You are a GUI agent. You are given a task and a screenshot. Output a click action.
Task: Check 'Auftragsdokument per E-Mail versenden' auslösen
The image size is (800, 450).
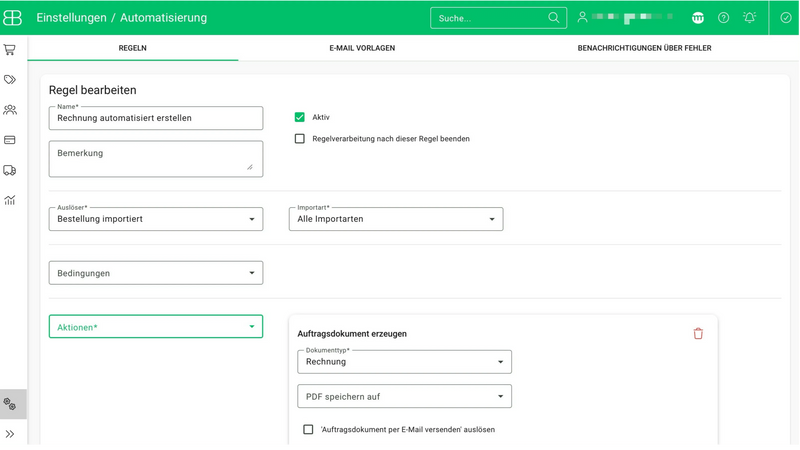pos(308,430)
